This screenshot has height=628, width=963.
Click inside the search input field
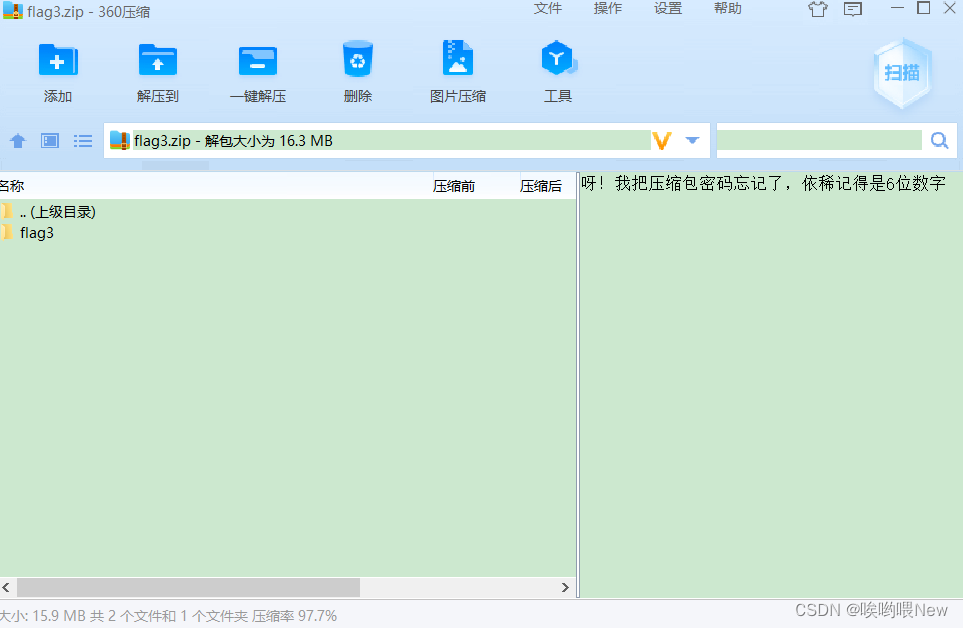pyautogui.click(x=820, y=140)
